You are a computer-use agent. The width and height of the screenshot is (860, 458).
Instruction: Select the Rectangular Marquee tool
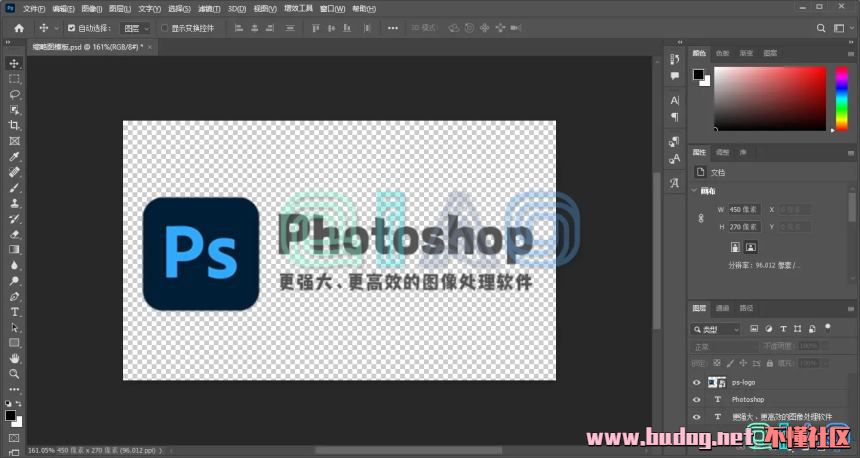point(14,79)
